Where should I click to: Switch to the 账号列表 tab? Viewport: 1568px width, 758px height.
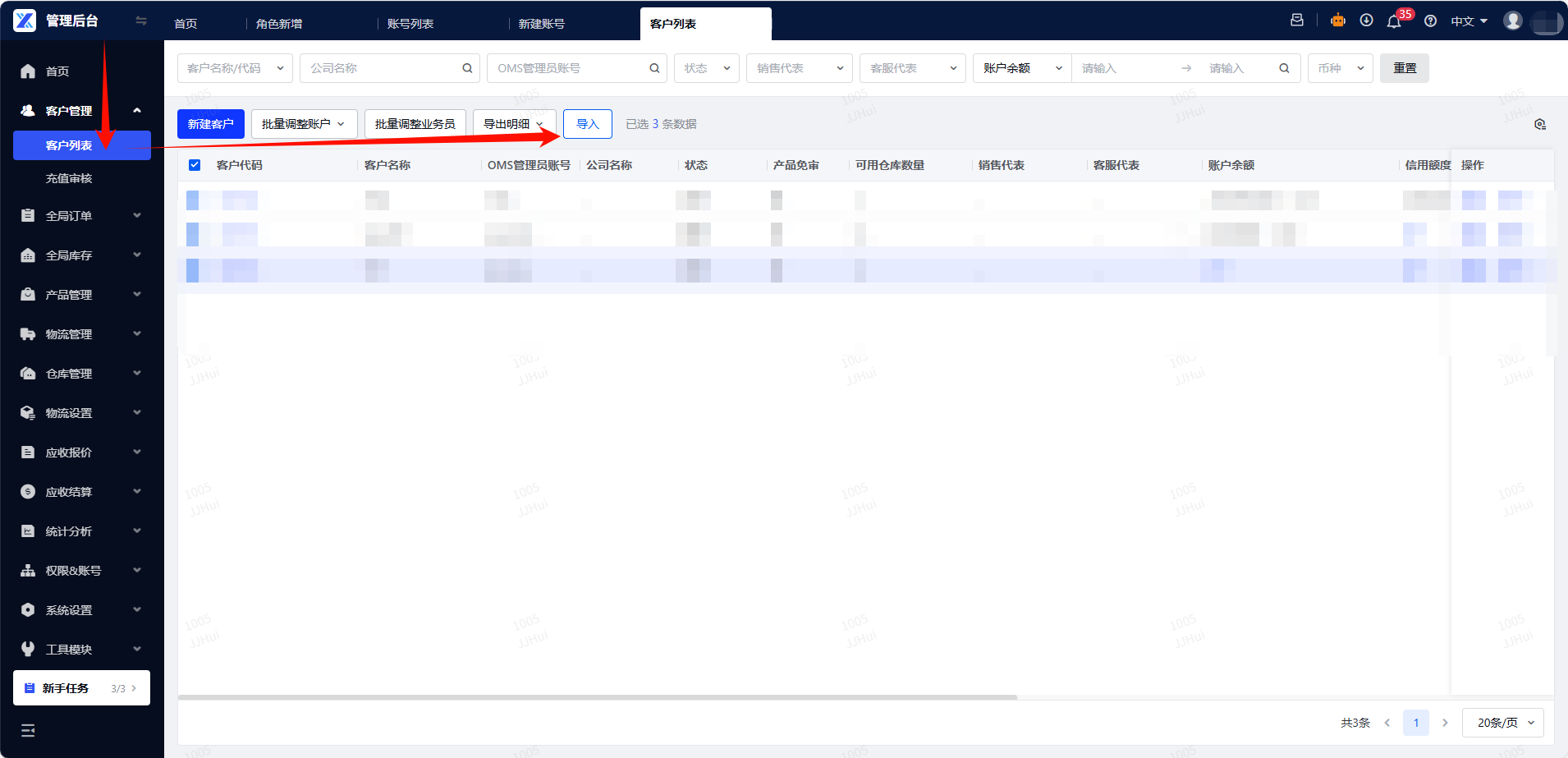[x=410, y=24]
